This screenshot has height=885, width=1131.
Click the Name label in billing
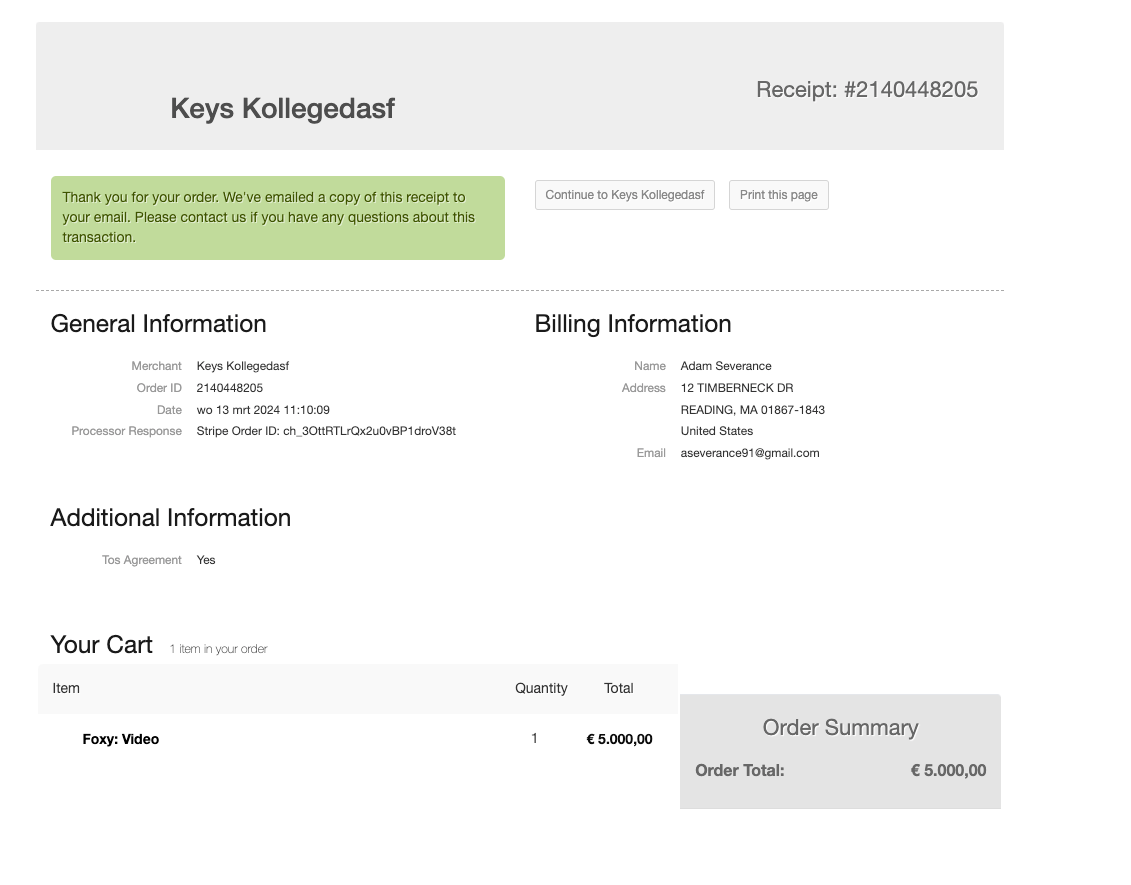(x=650, y=366)
